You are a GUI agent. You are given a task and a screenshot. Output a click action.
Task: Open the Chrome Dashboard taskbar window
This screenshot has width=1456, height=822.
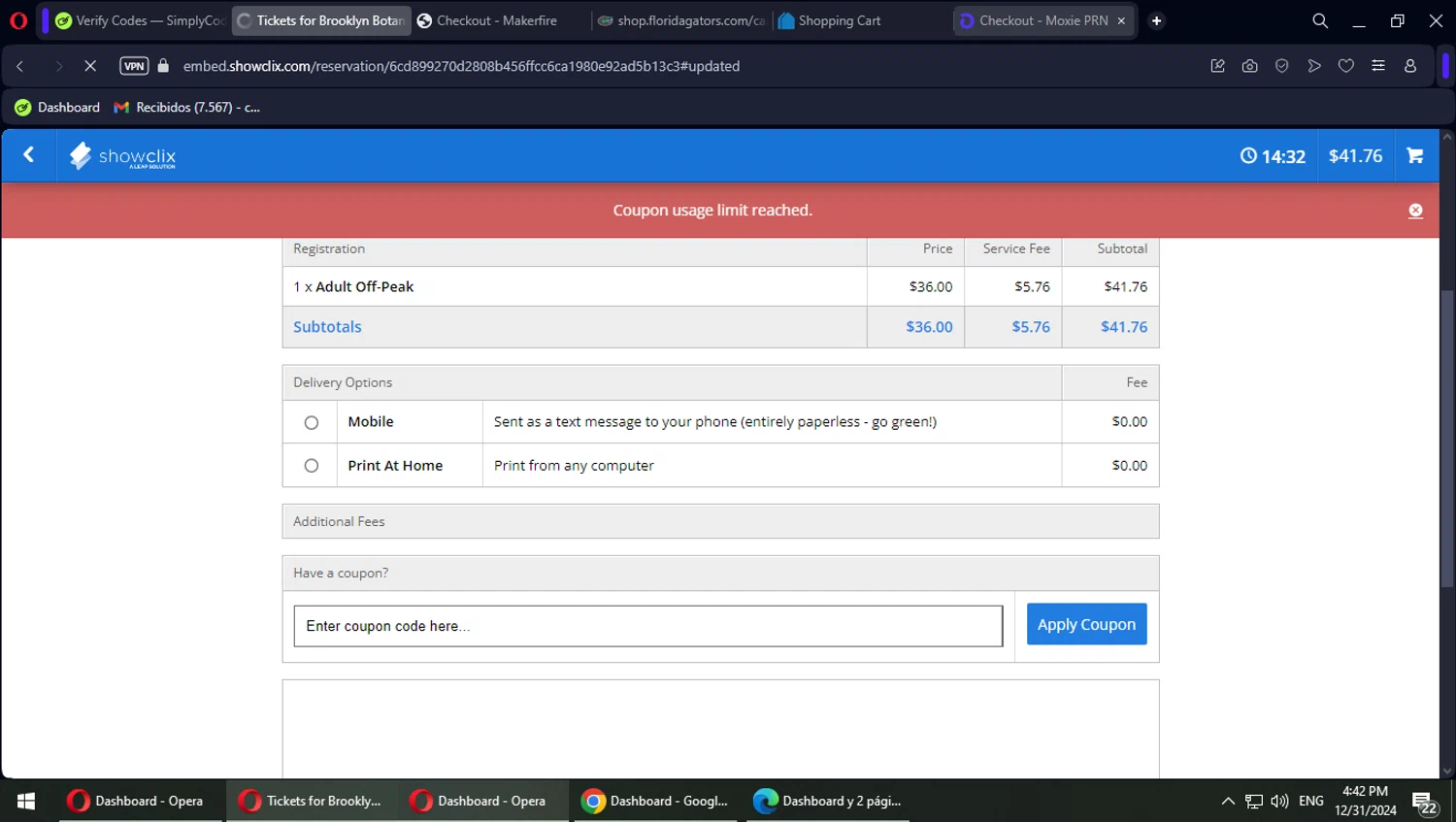(x=655, y=801)
